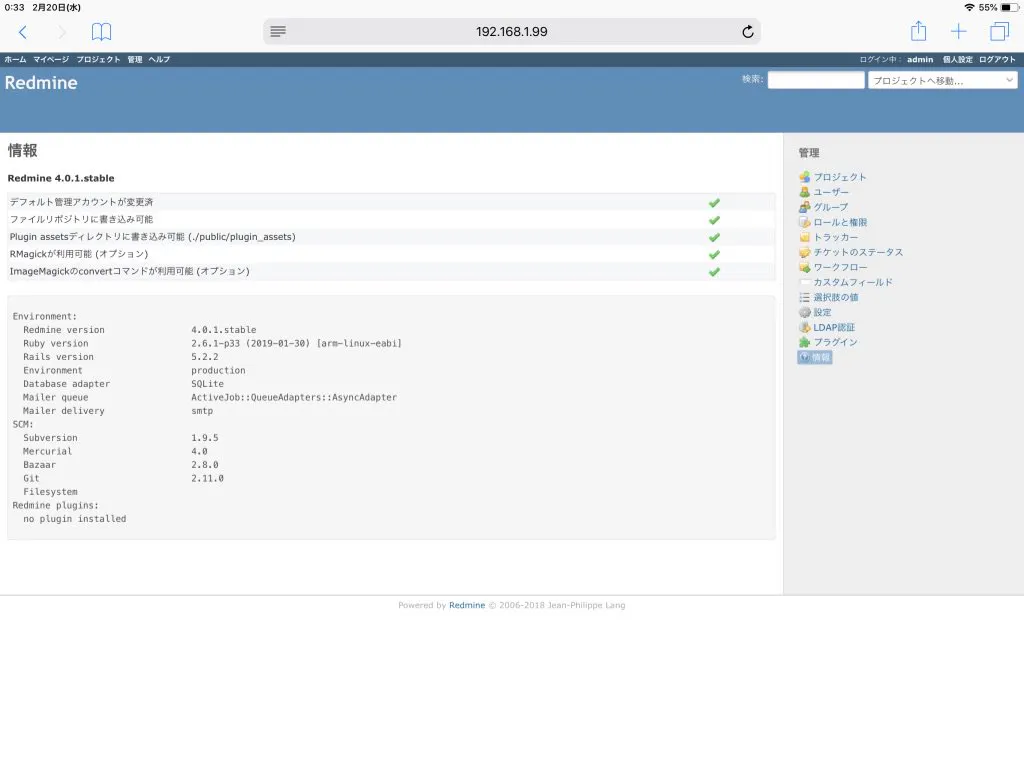Reload the page with the refresh icon

click(x=746, y=31)
